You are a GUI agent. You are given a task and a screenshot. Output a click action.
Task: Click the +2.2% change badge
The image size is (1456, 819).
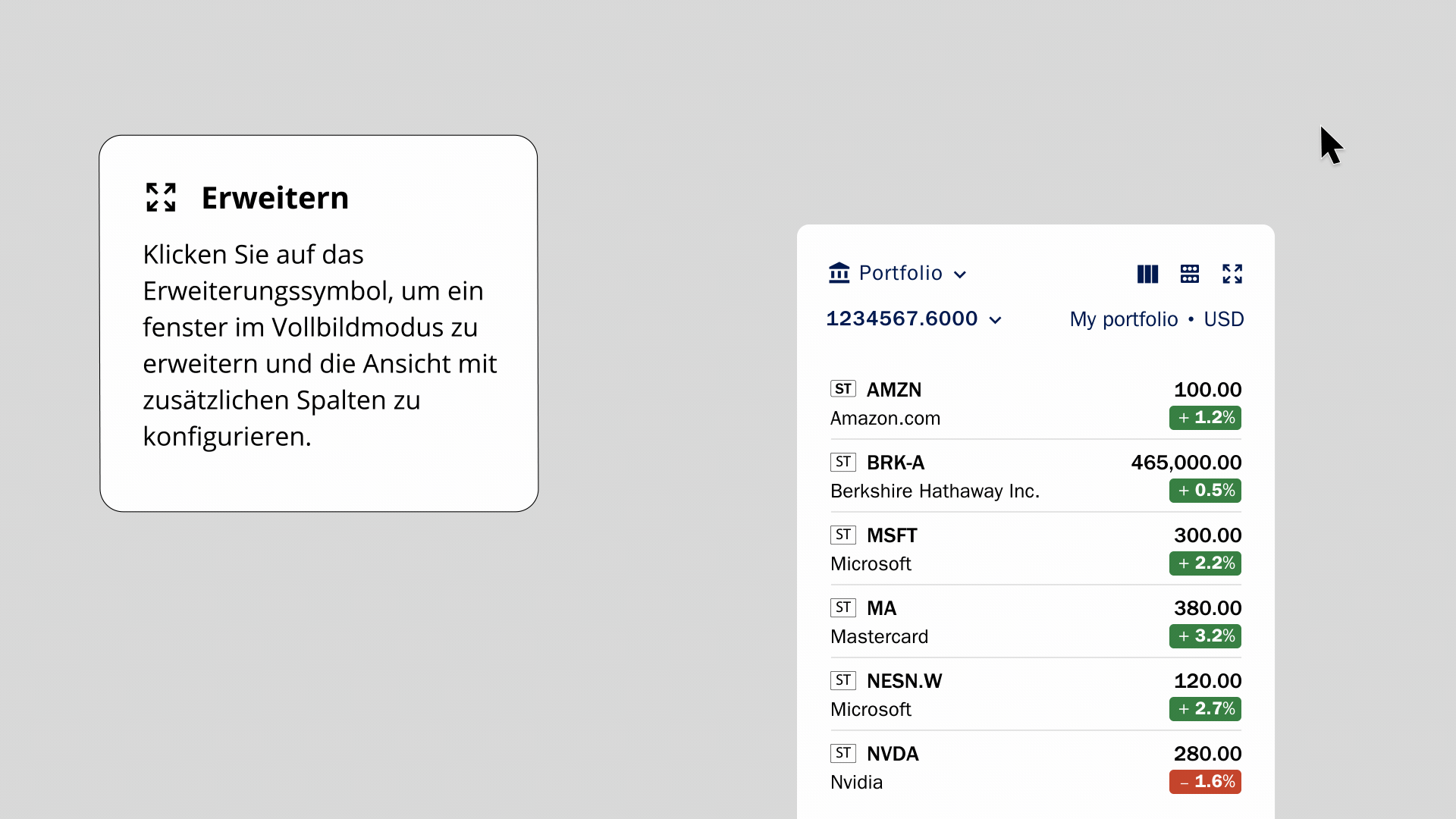[1205, 563]
